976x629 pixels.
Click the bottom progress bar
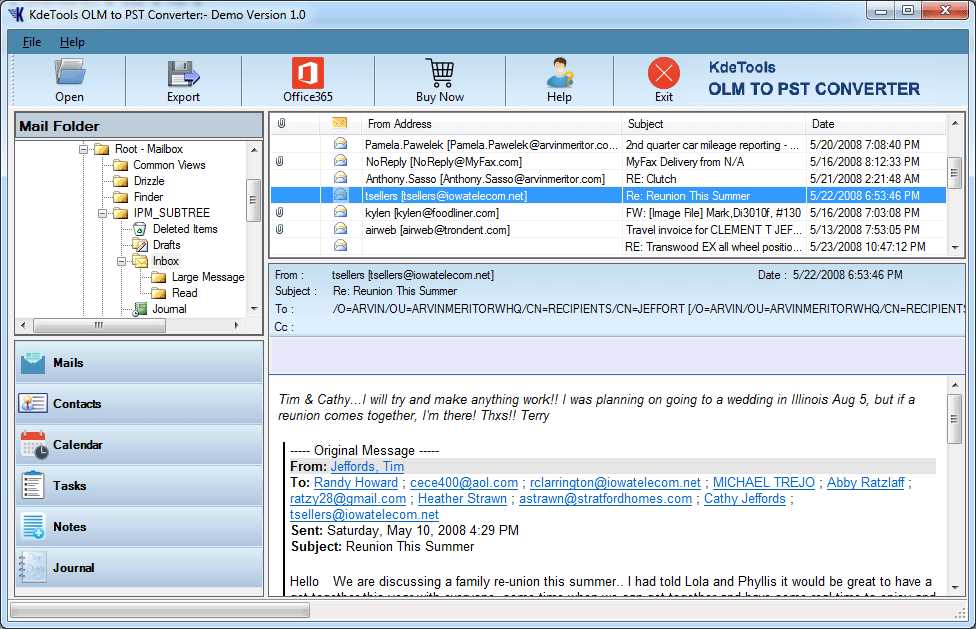click(160, 611)
